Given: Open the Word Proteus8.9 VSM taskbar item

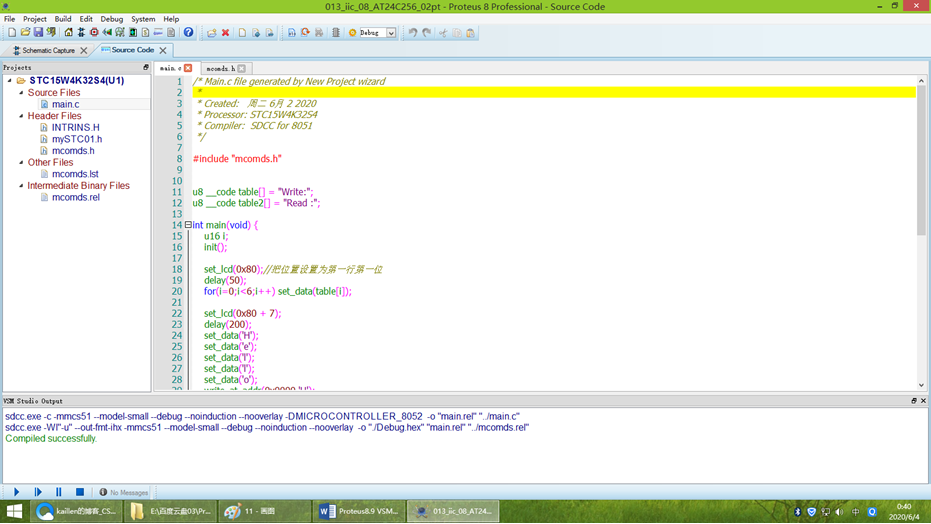Looking at the screenshot, I should [x=359, y=511].
